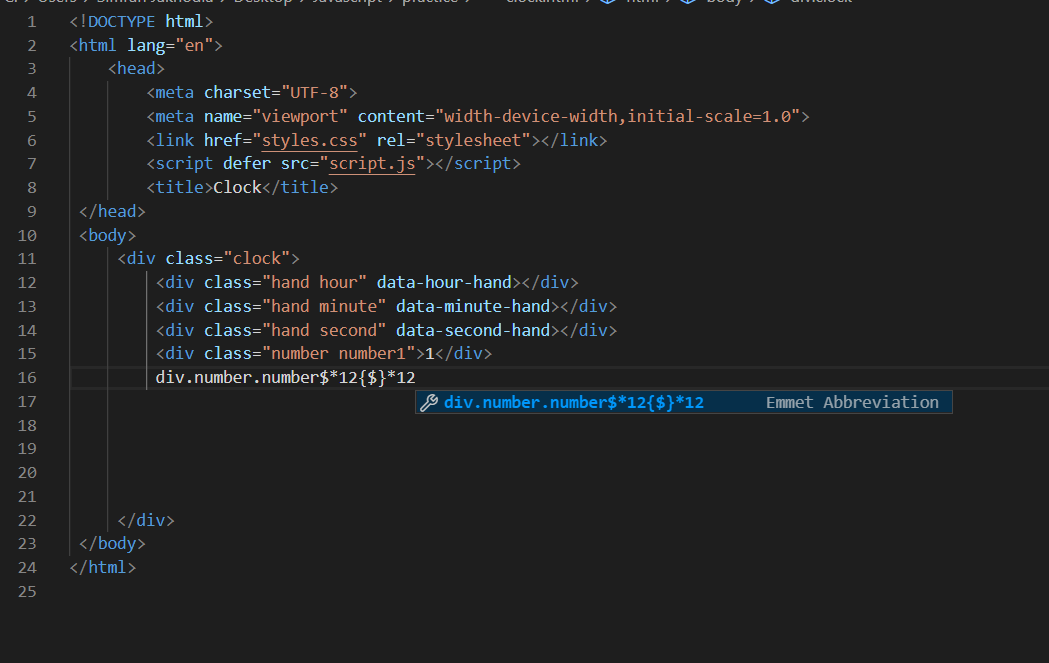
Task: Click the symbol icon beside the body breadcrumb
Action: [x=686, y=2]
